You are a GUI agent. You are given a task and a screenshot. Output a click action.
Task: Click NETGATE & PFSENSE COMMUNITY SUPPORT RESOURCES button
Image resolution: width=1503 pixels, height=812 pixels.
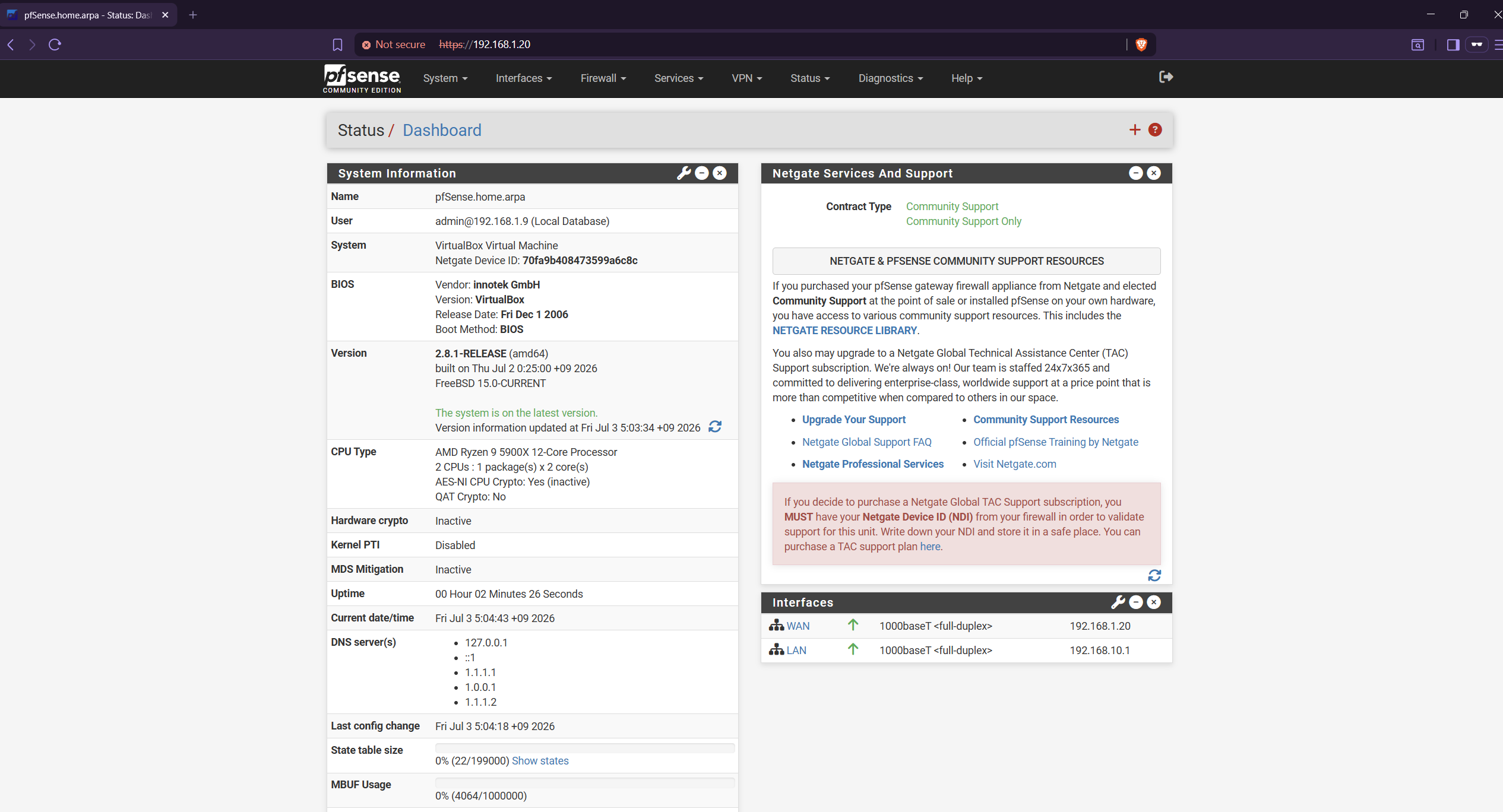(x=966, y=261)
